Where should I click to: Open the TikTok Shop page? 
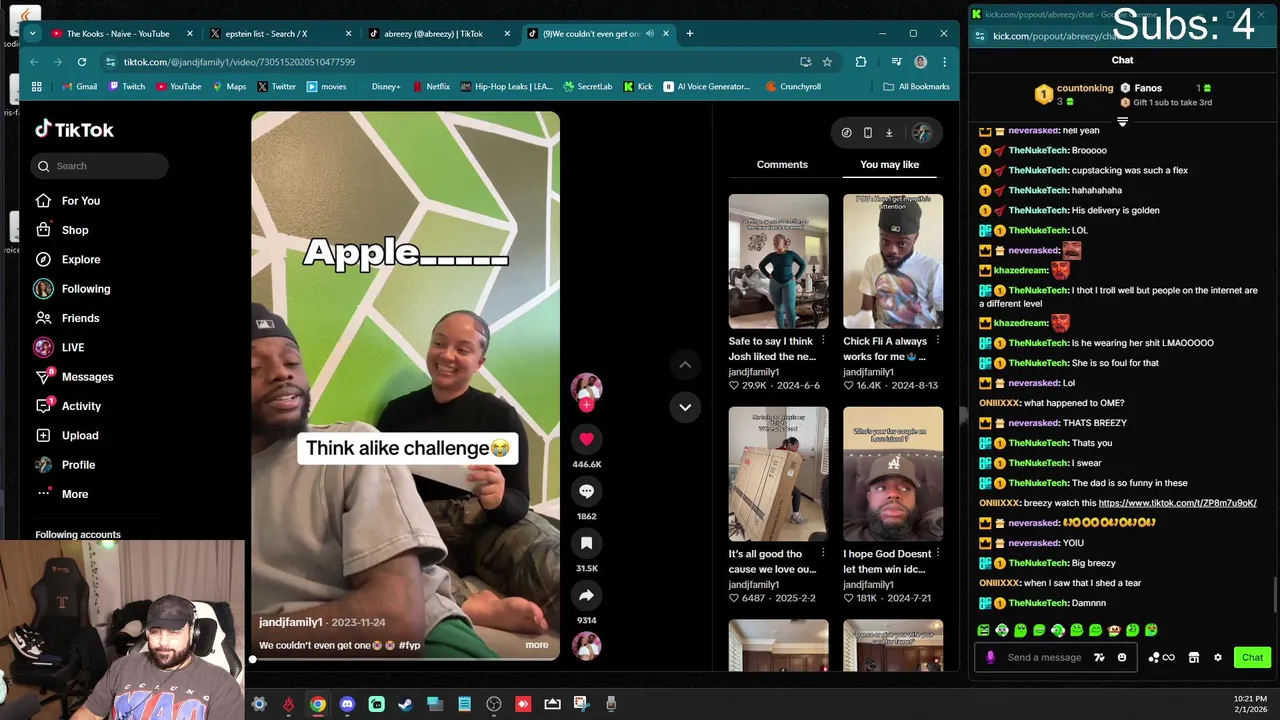tap(62, 230)
